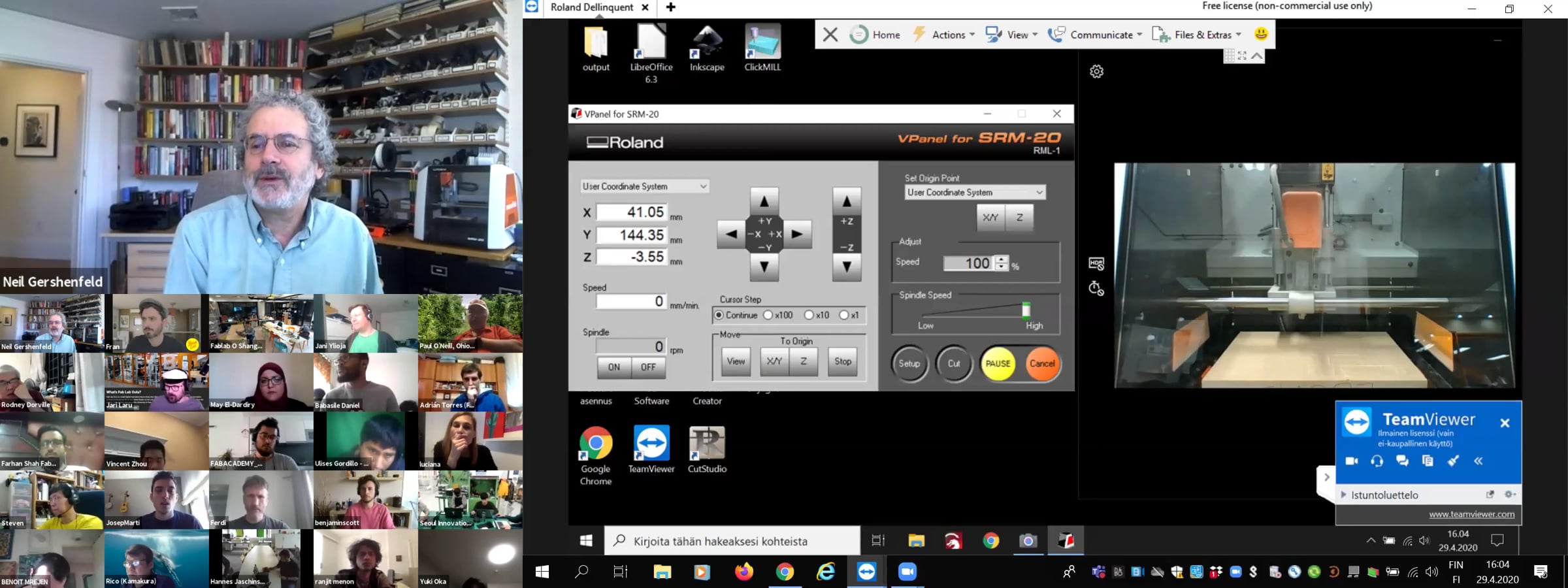Open the Set Origin Point coordinate dropdown

point(975,192)
